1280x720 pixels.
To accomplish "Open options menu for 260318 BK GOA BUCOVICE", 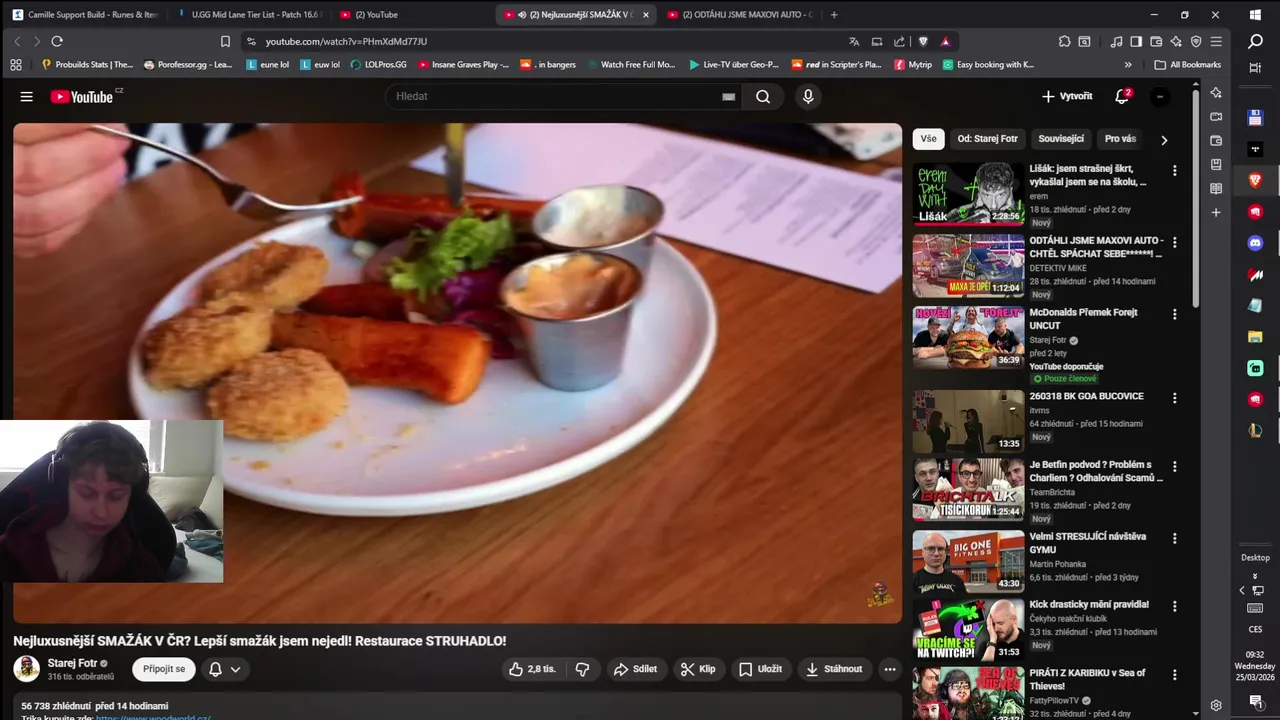I will click(1175, 398).
